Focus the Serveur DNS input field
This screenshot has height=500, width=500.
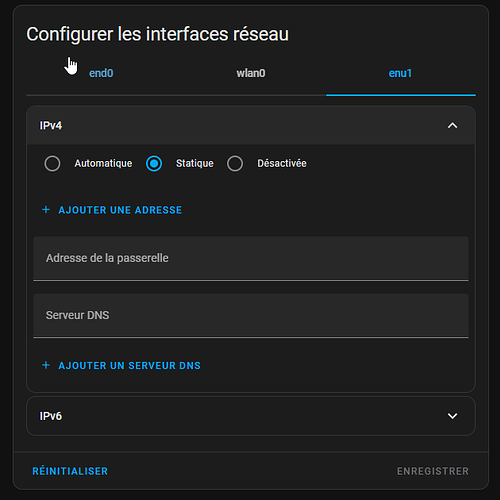[251, 316]
